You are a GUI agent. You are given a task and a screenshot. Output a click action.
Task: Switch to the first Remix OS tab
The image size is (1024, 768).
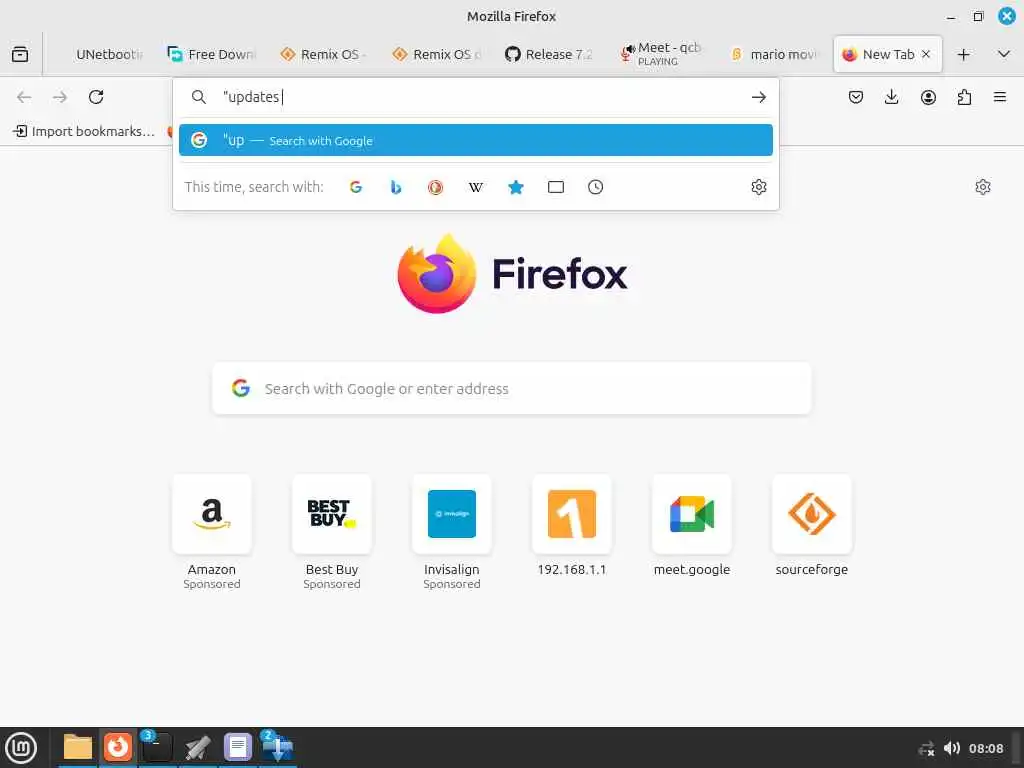click(x=324, y=54)
